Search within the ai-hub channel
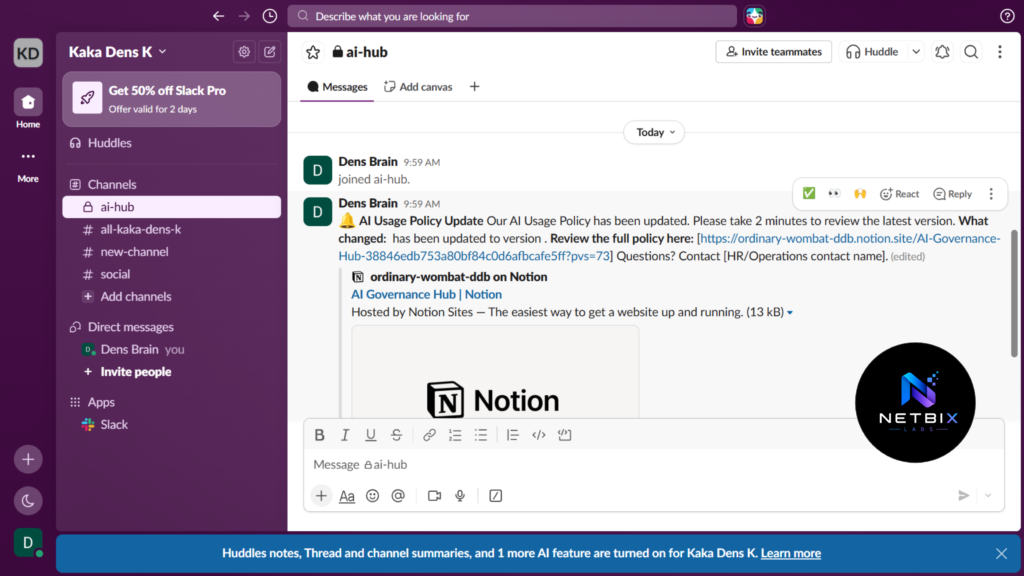The width and height of the screenshot is (1024, 576). 971,52
